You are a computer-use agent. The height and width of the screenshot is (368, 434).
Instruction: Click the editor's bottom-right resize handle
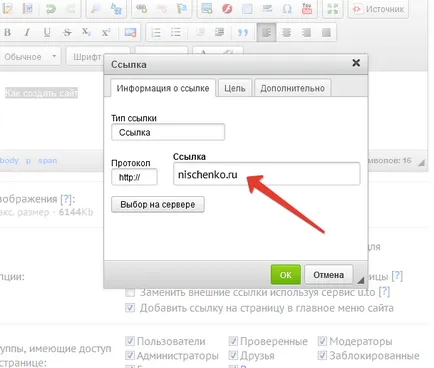422,162
